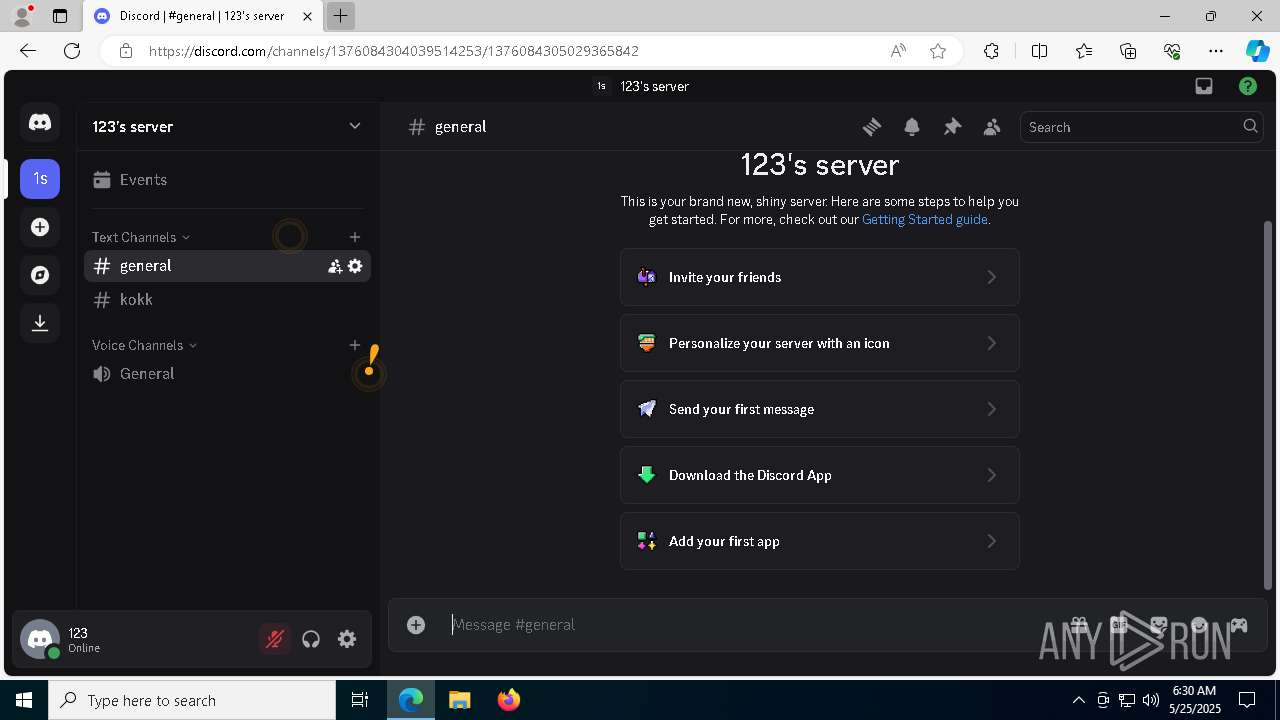
Task: Create new voice channel plus icon
Action: click(x=355, y=345)
